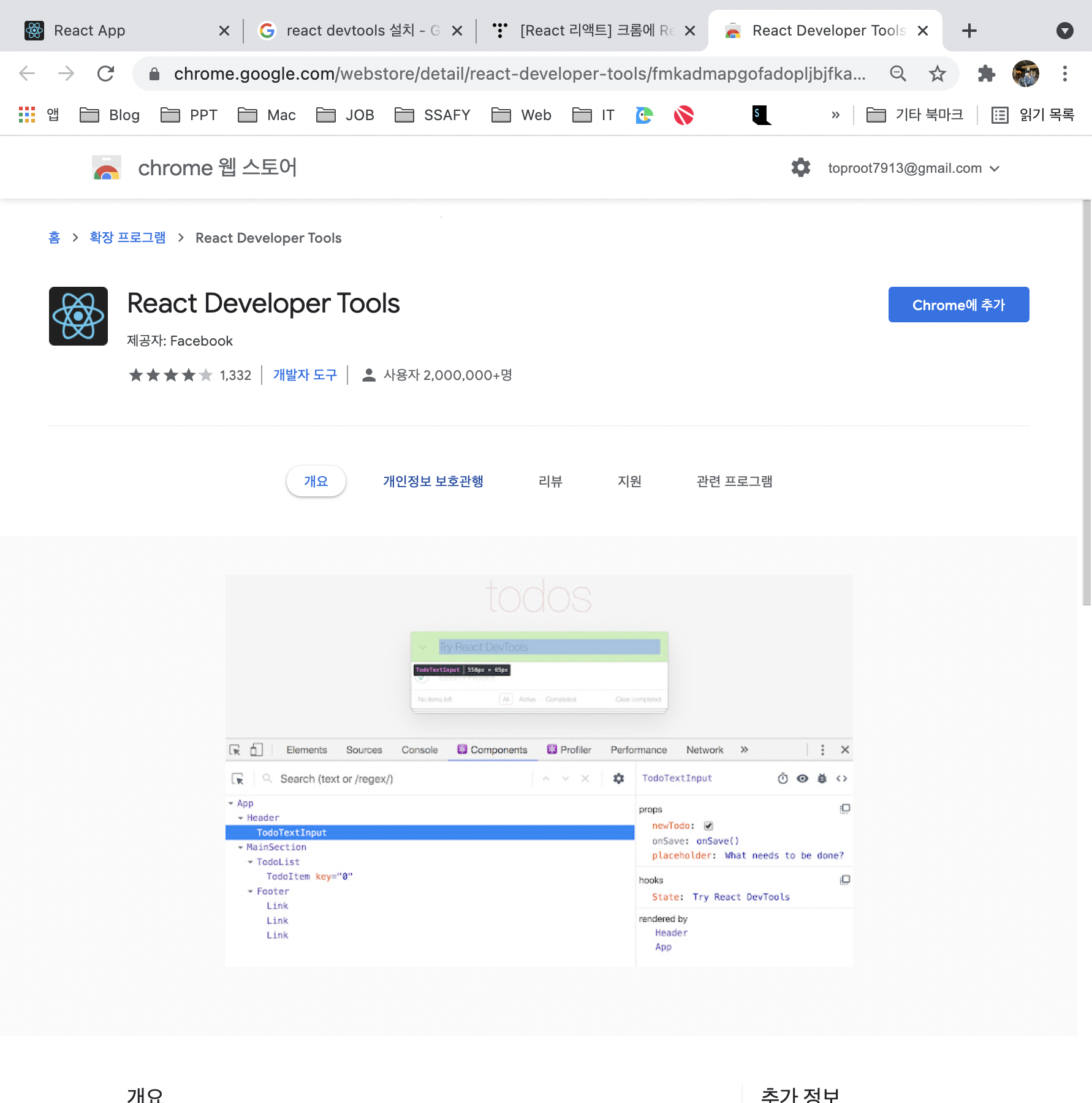This screenshot has height=1103, width=1092.
Task: Open the JOB bookmark folder
Action: point(345,115)
